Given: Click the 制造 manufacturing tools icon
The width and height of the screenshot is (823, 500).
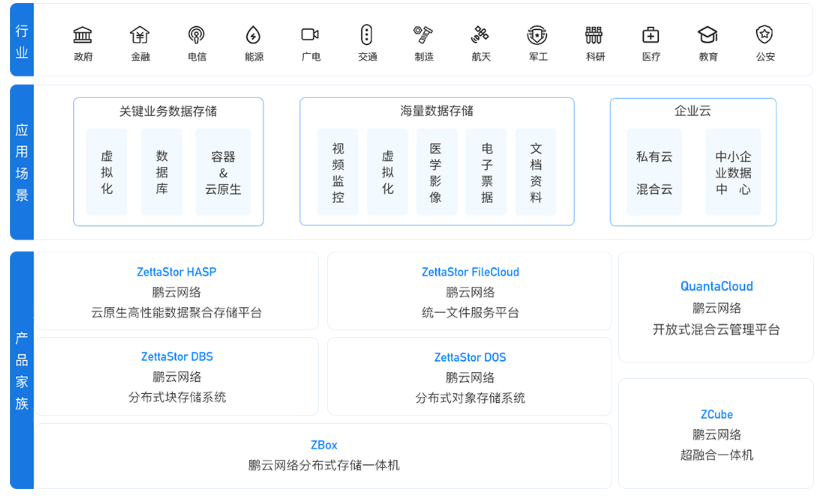Looking at the screenshot, I should 423,35.
